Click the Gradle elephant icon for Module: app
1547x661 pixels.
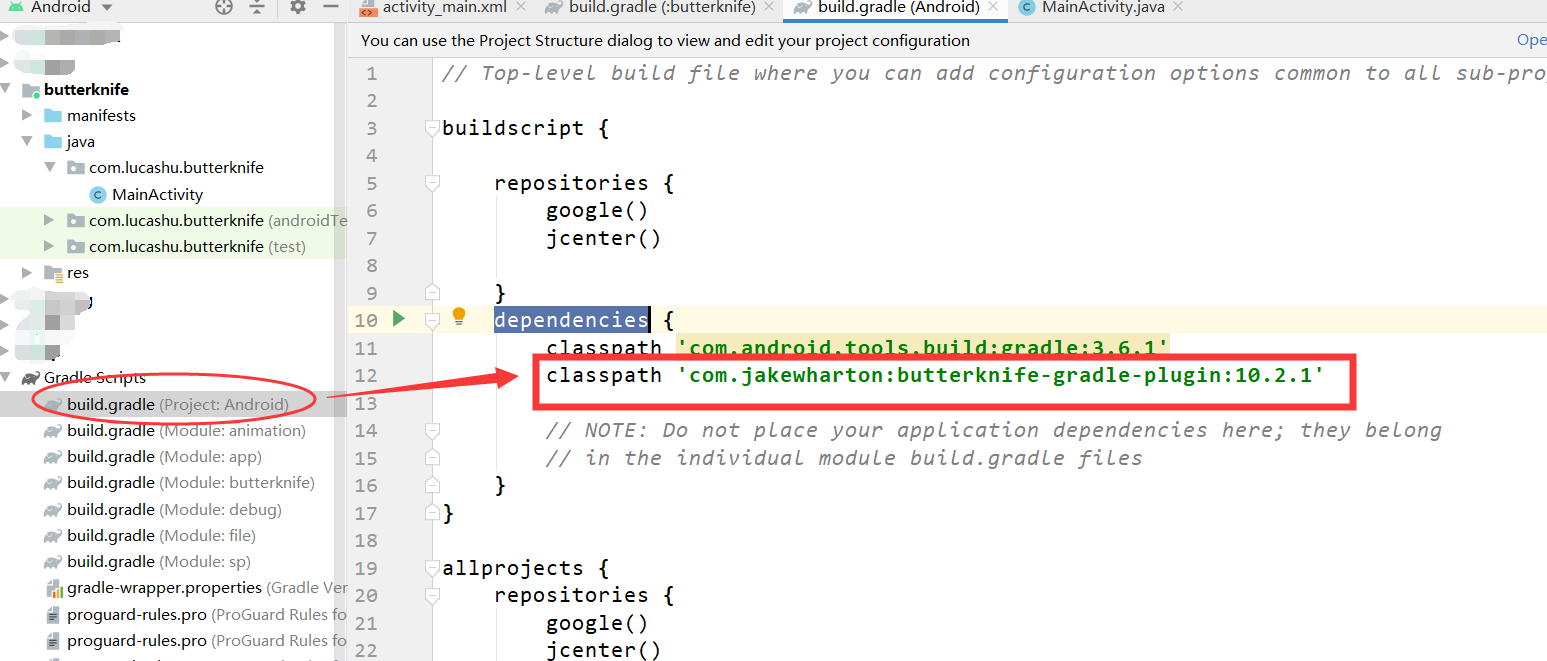click(53, 456)
